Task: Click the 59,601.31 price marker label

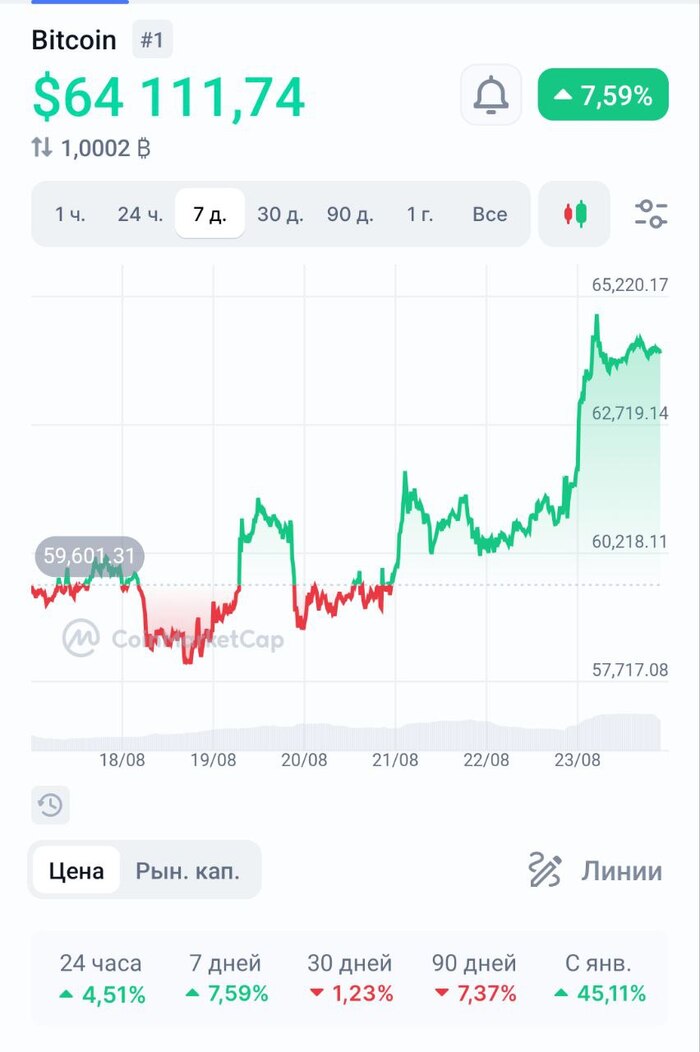Action: (90, 555)
